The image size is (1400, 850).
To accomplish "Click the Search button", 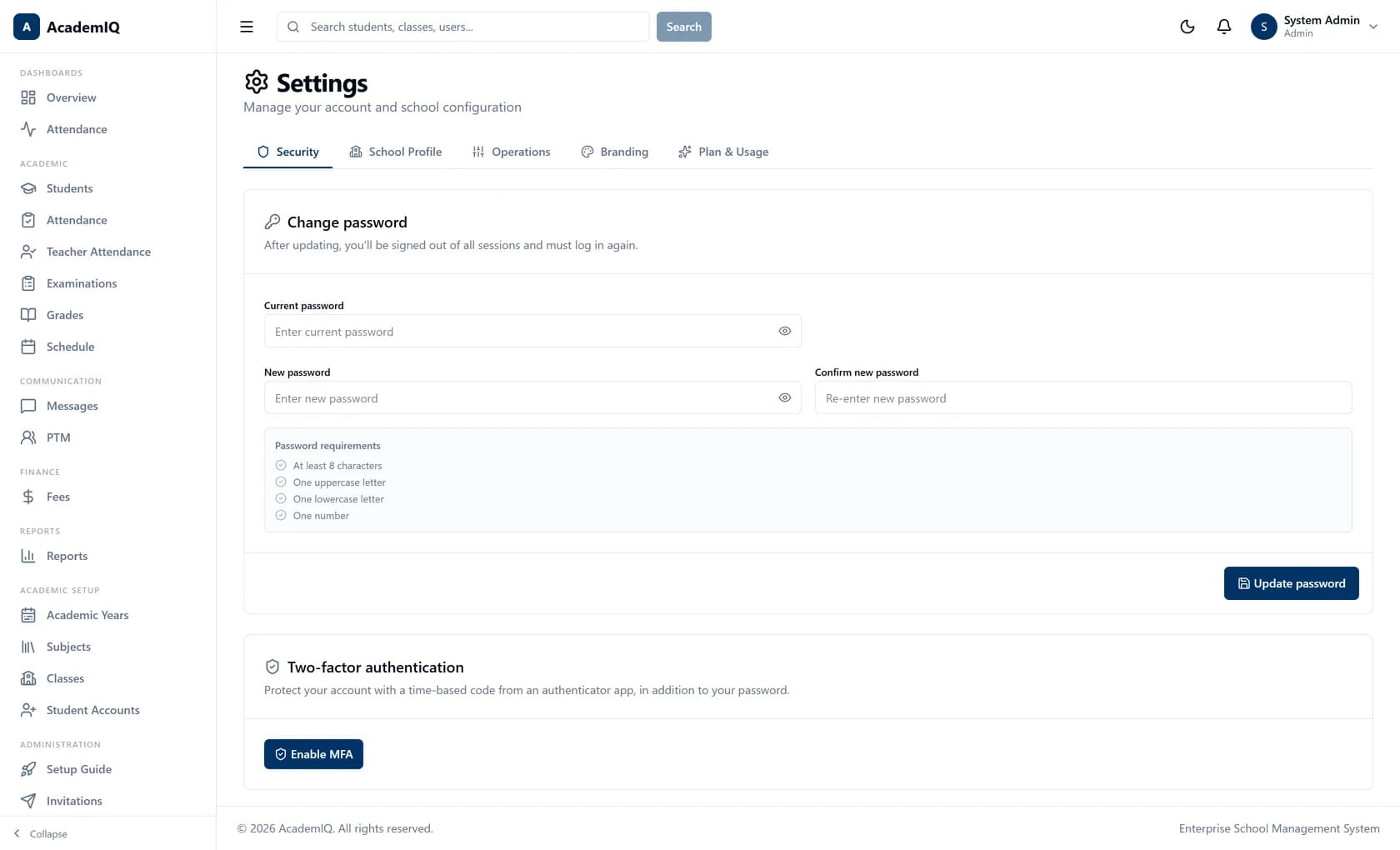I will tap(684, 27).
